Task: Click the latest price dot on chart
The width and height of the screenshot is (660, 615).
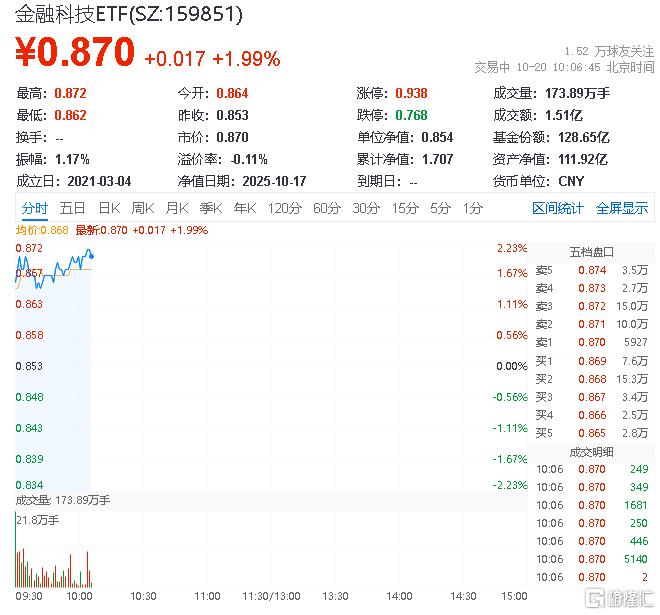Action: click(92, 254)
